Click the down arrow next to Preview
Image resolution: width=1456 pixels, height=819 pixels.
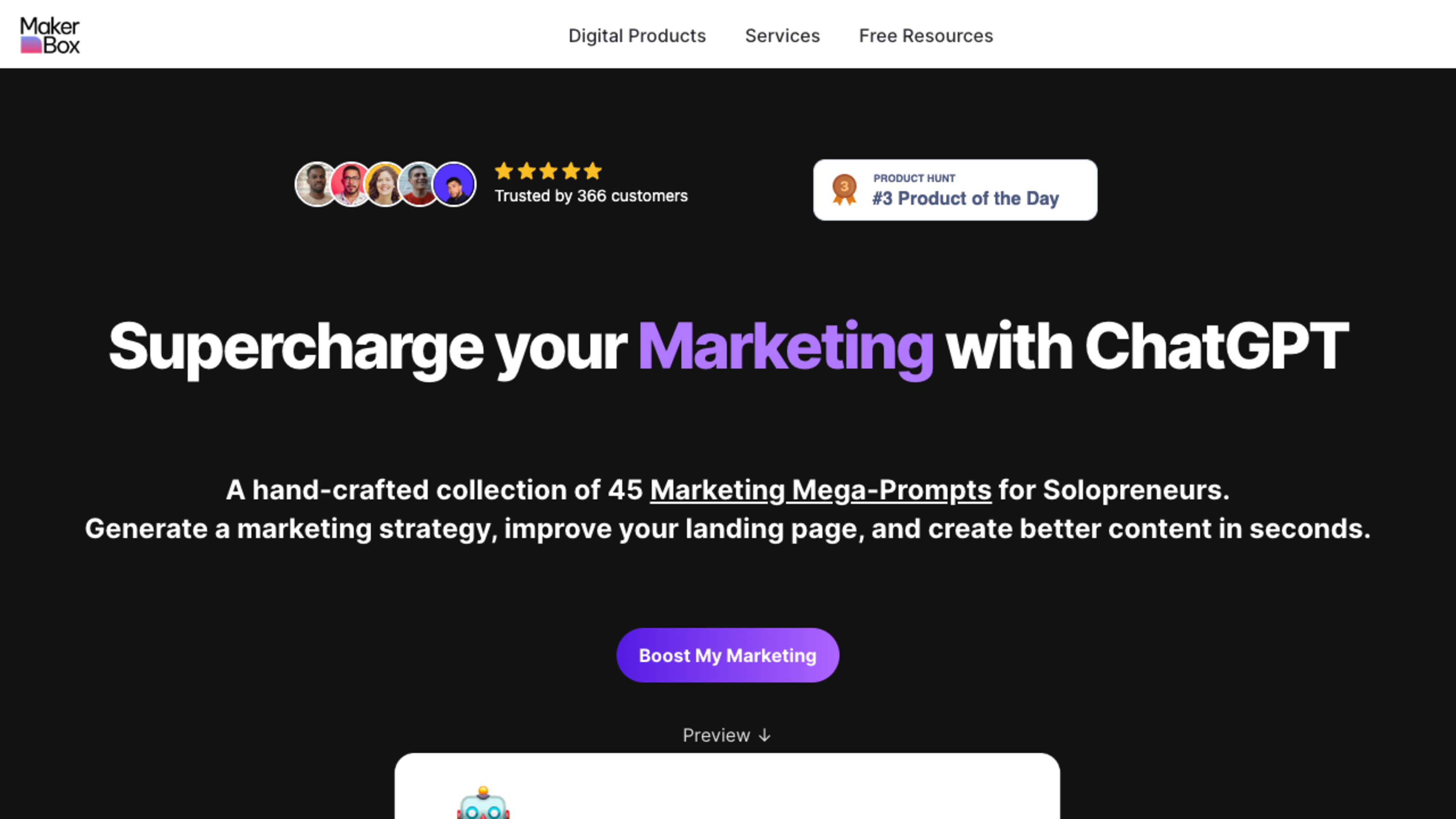tap(765, 735)
